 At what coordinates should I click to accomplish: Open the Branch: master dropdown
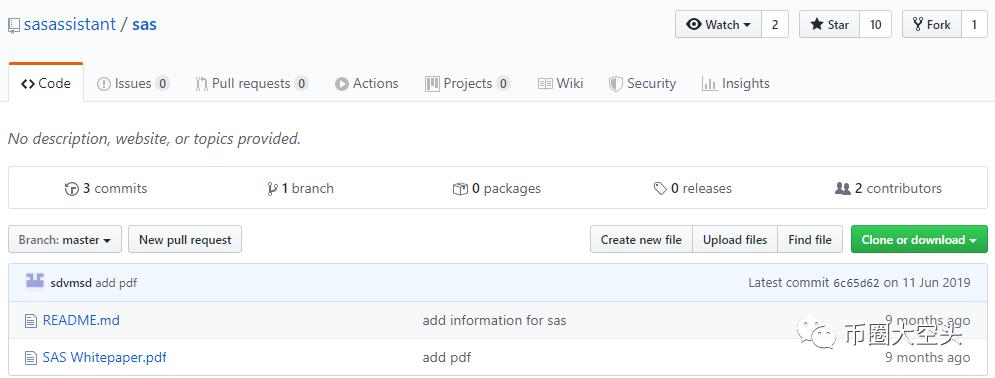(x=65, y=240)
